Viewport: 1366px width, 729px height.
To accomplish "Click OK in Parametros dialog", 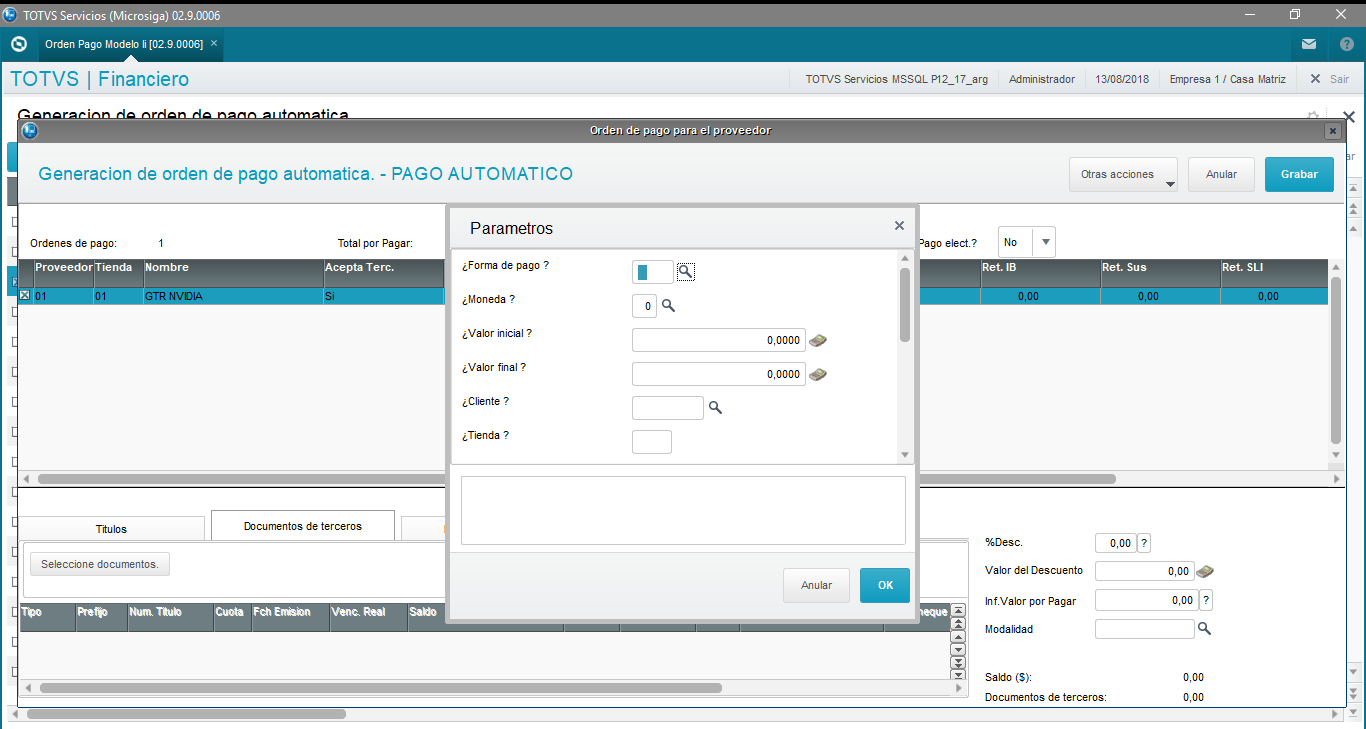I will (x=885, y=586).
